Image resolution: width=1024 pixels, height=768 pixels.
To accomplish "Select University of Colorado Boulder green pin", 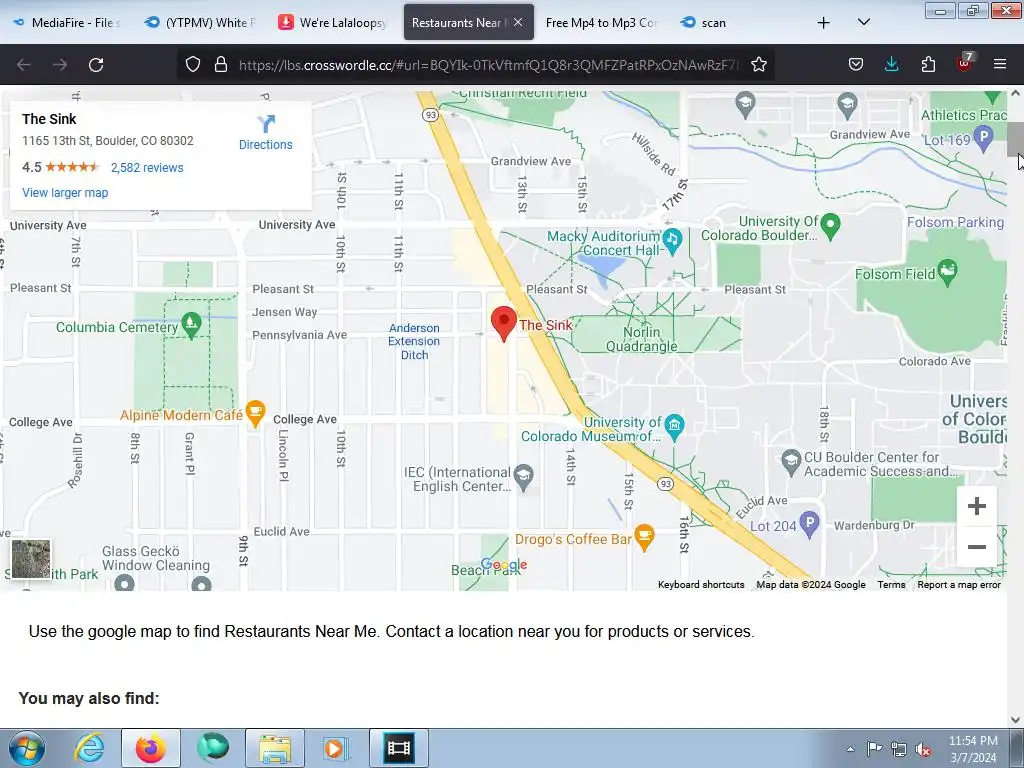I will 830,226.
